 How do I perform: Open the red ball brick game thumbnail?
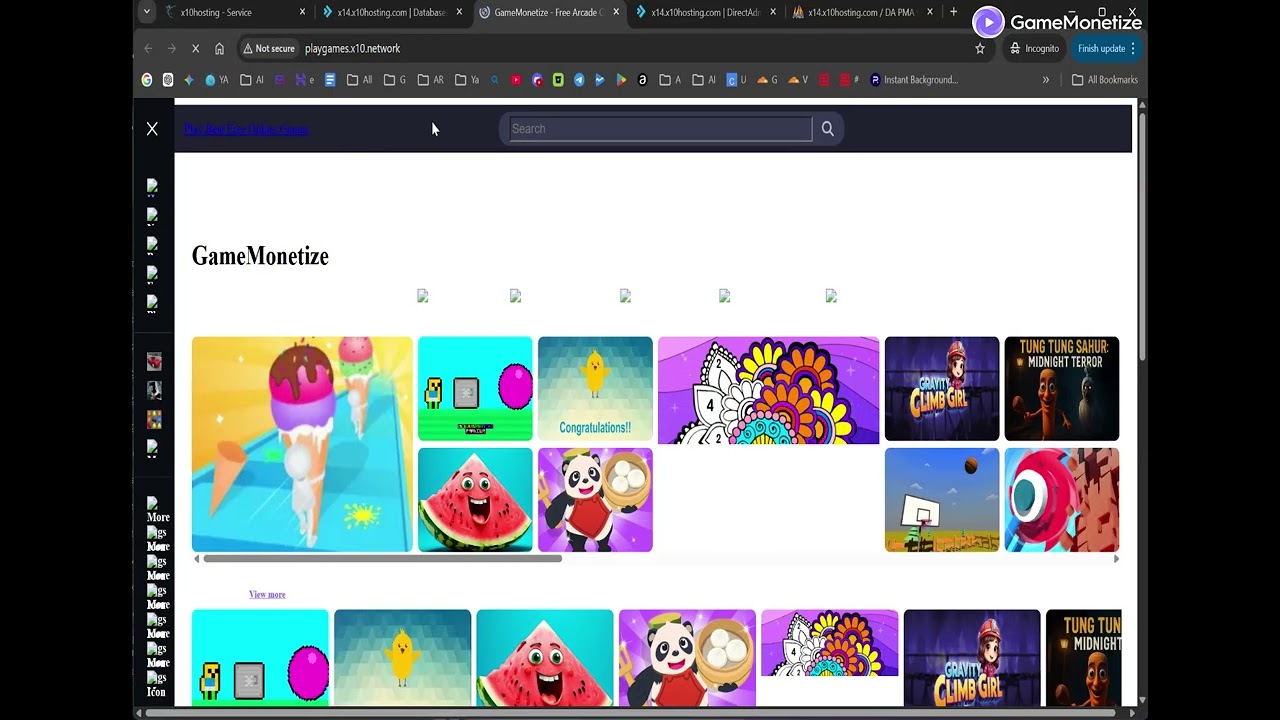pyautogui.click(x=1062, y=500)
